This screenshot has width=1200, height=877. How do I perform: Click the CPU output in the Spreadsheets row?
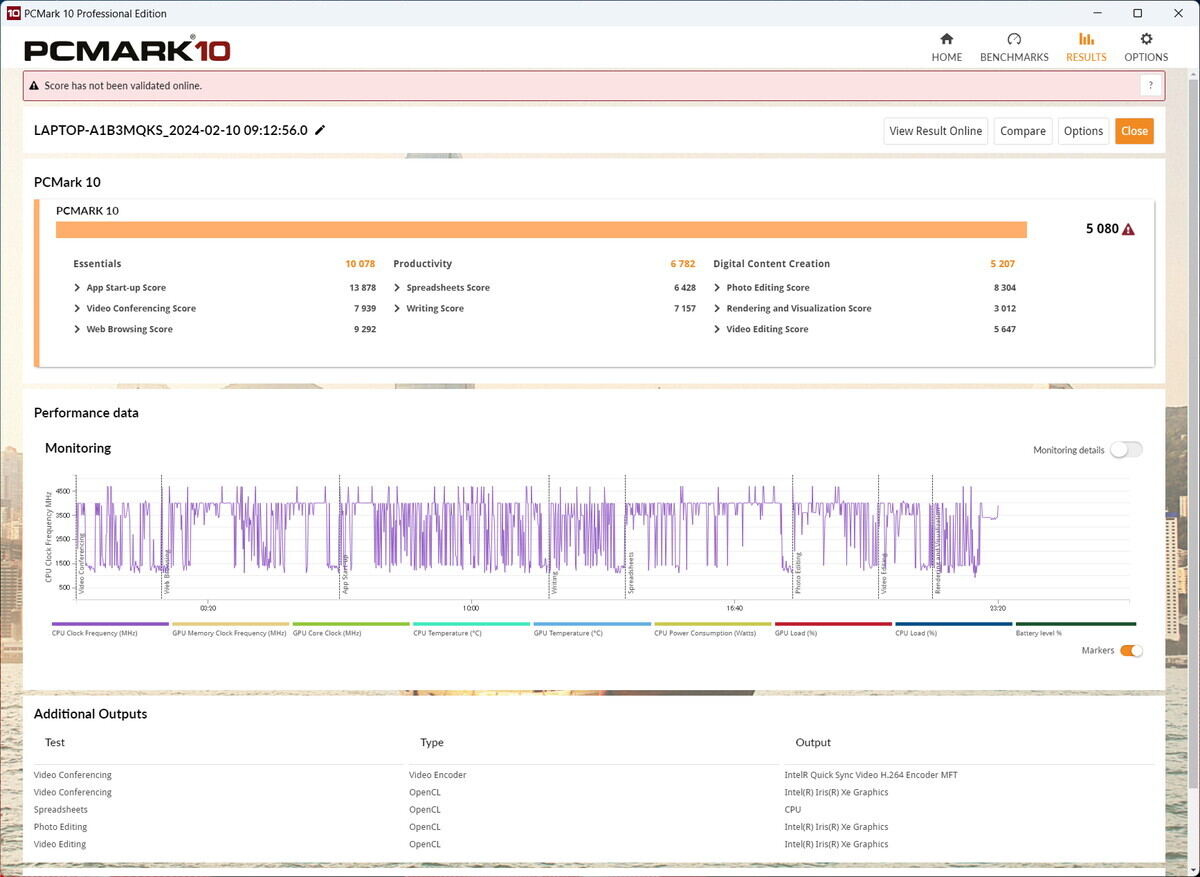(x=793, y=810)
